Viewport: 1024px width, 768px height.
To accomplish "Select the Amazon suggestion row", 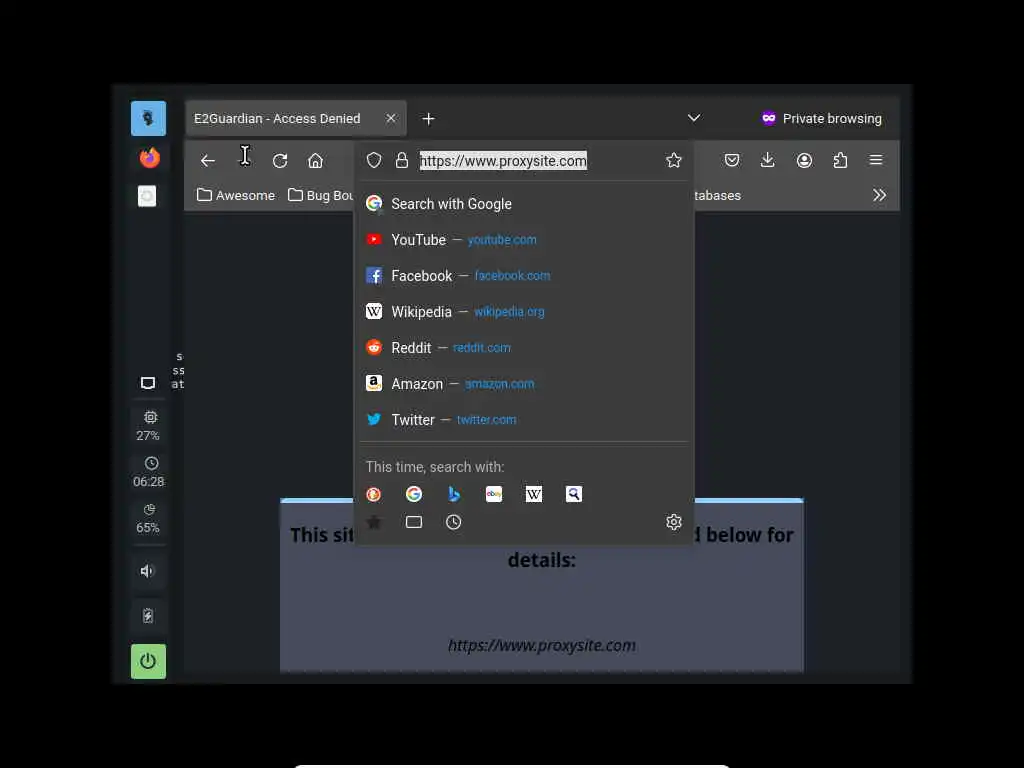I will pos(524,383).
